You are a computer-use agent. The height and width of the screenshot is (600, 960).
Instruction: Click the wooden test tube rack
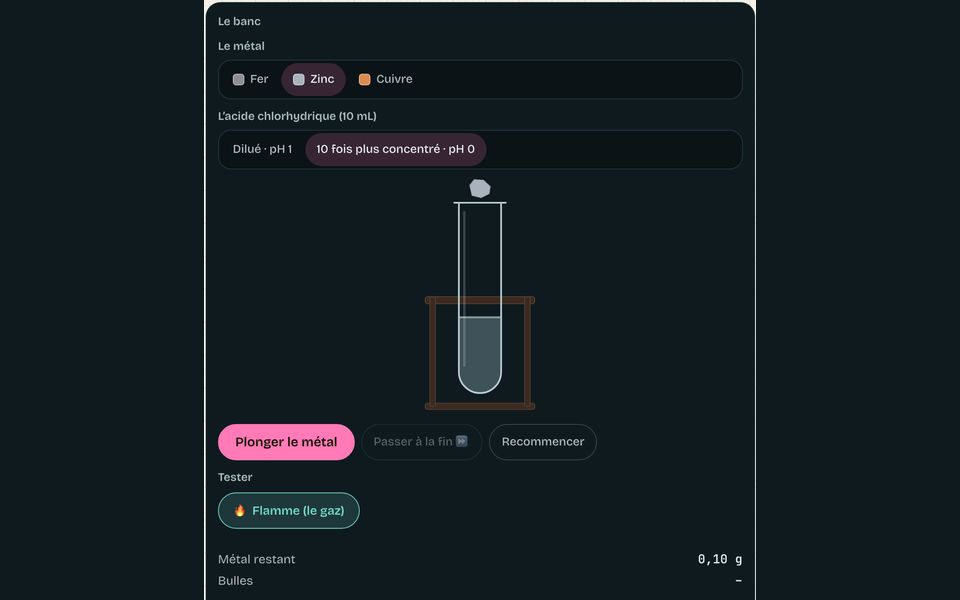pyautogui.click(x=480, y=353)
